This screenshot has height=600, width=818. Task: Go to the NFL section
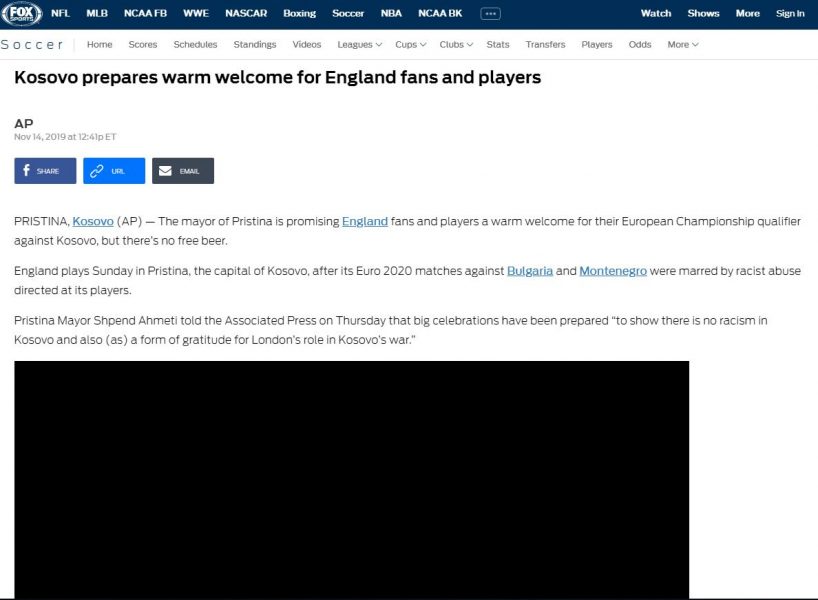click(61, 13)
